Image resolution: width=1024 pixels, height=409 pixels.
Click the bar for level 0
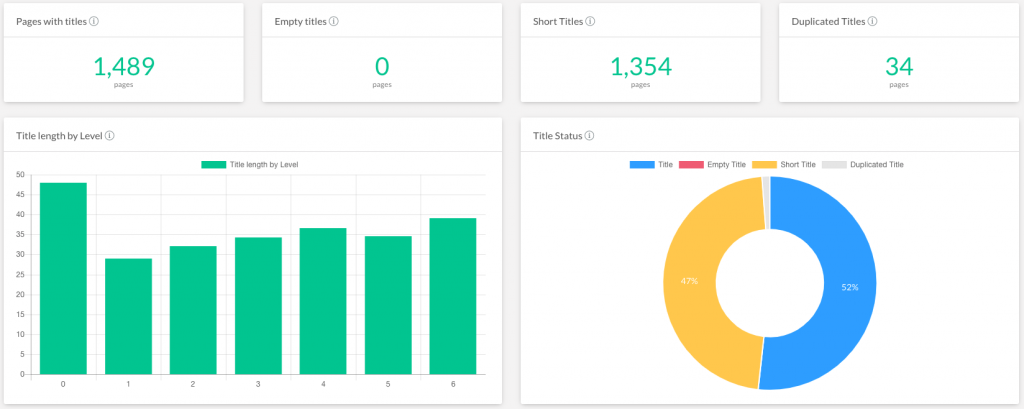(x=63, y=278)
